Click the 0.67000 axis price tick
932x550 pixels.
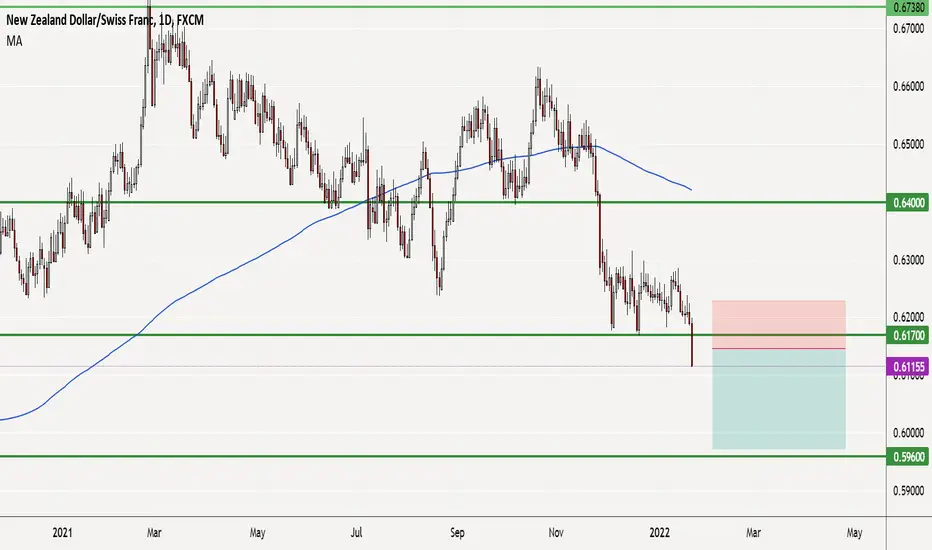pos(909,28)
